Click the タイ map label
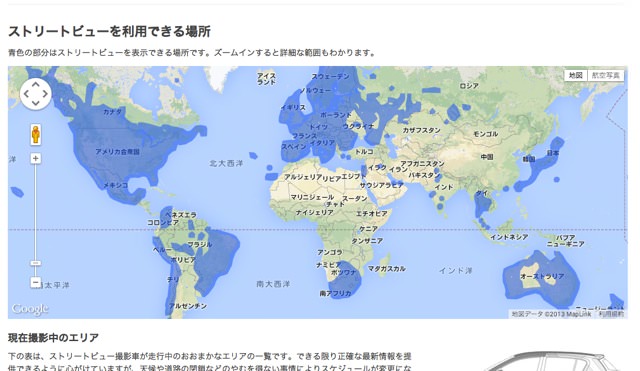This screenshot has width=640, height=371. coord(482,193)
